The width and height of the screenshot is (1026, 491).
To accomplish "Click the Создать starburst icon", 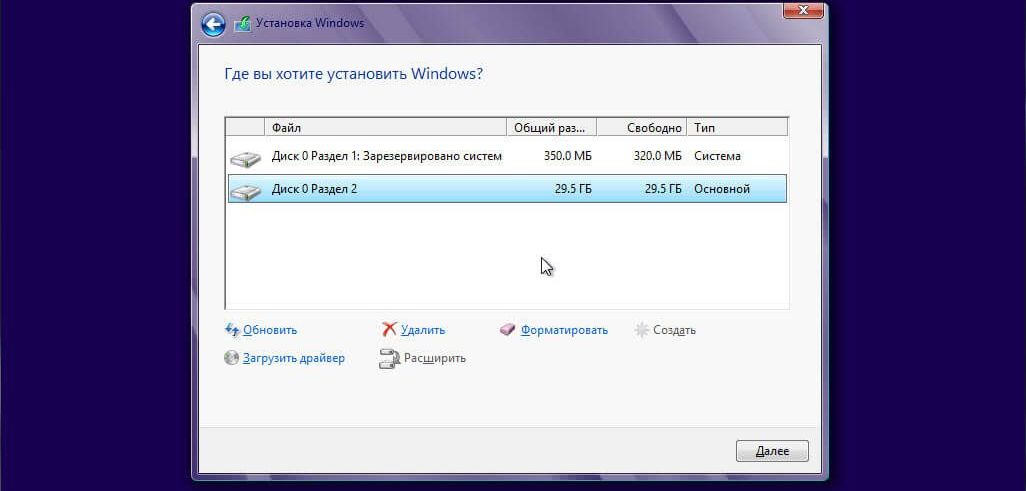I will point(641,330).
